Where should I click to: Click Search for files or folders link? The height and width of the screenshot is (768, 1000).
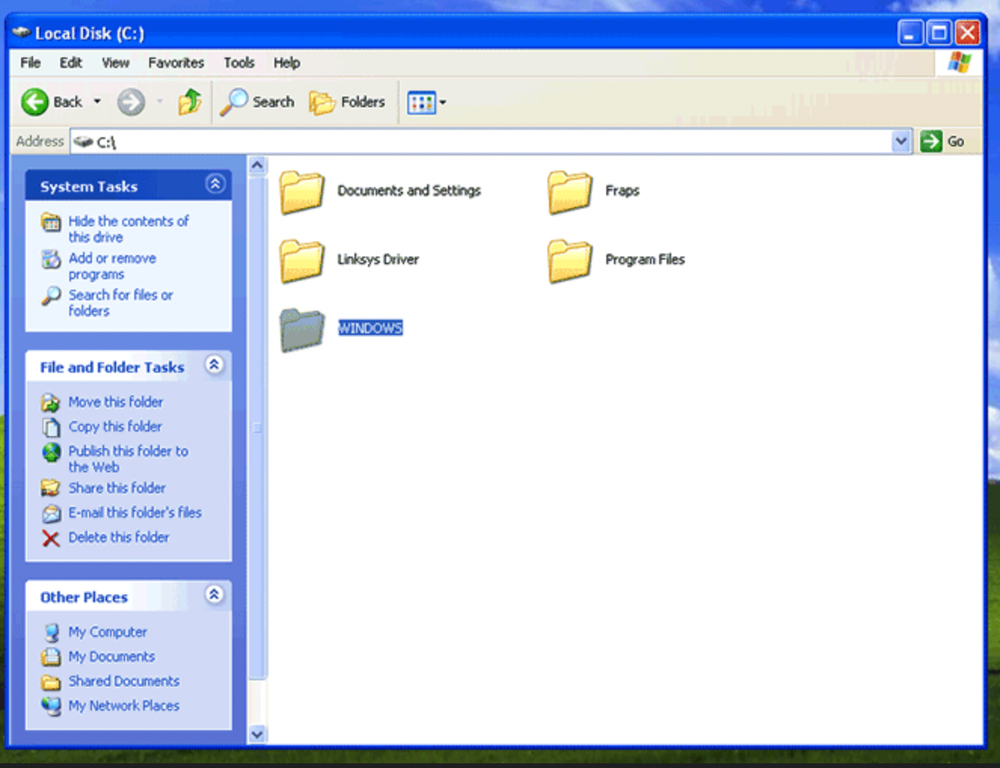click(x=121, y=303)
